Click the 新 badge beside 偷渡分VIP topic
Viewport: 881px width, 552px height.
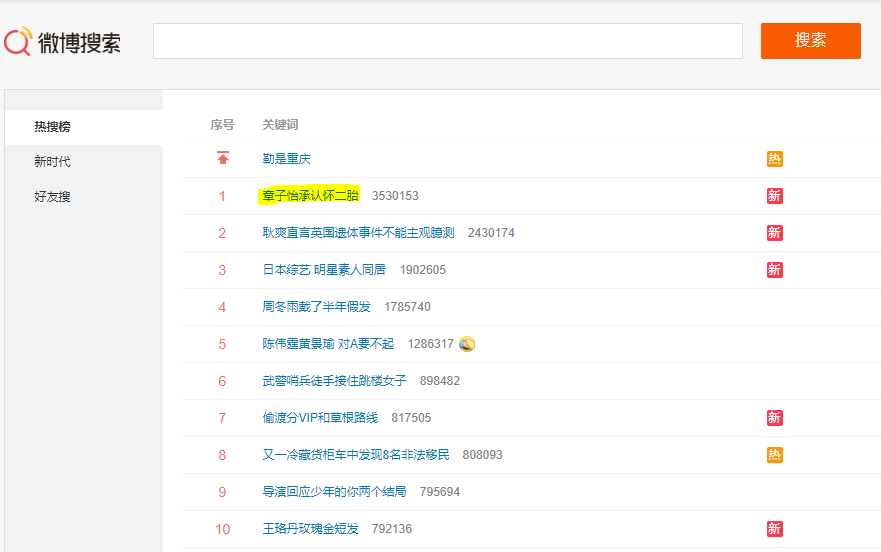[774, 418]
